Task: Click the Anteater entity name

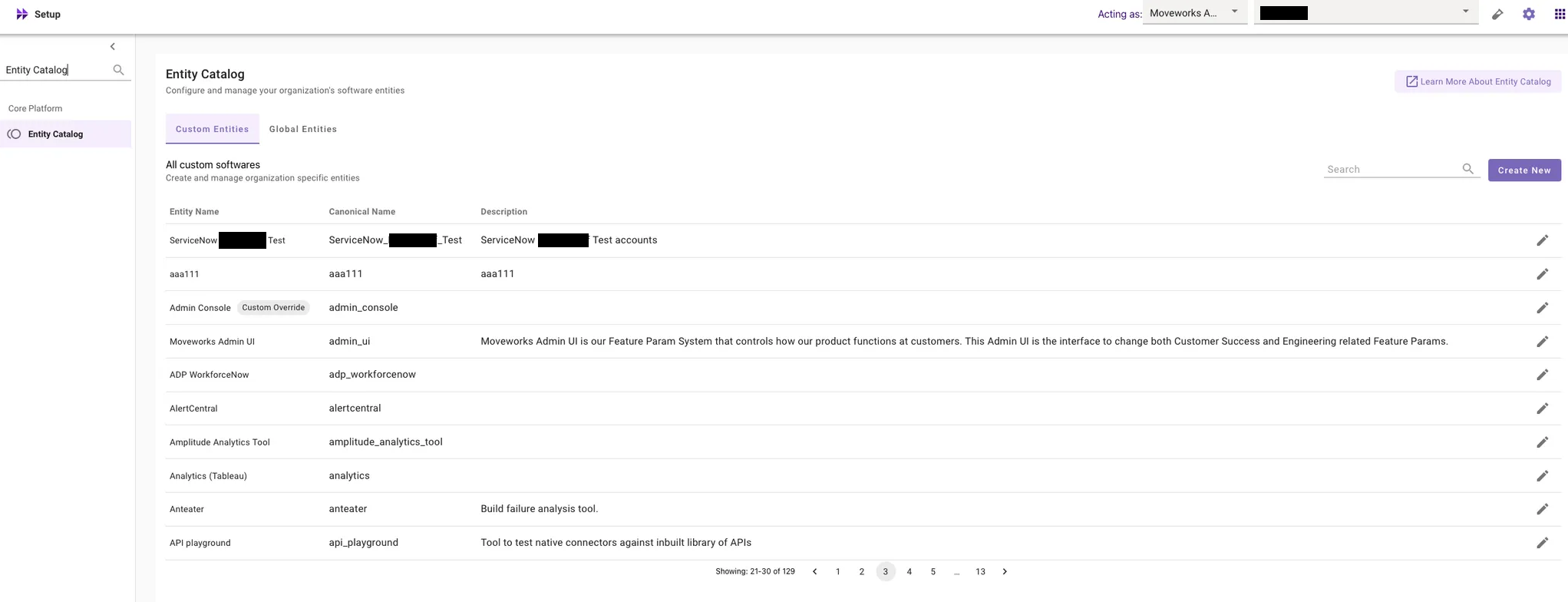Action: 187,509
